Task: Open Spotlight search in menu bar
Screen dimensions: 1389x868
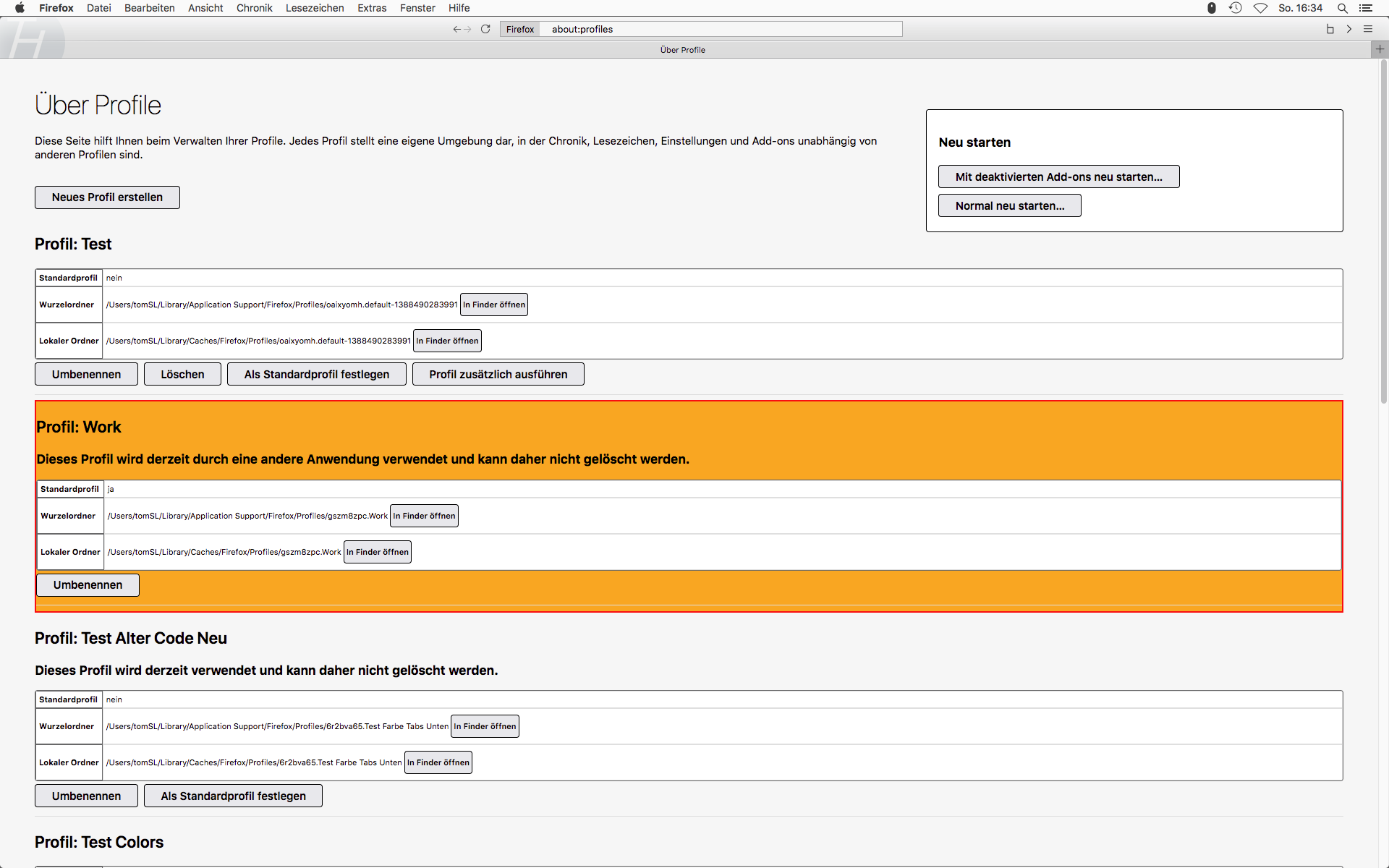Action: click(1342, 8)
